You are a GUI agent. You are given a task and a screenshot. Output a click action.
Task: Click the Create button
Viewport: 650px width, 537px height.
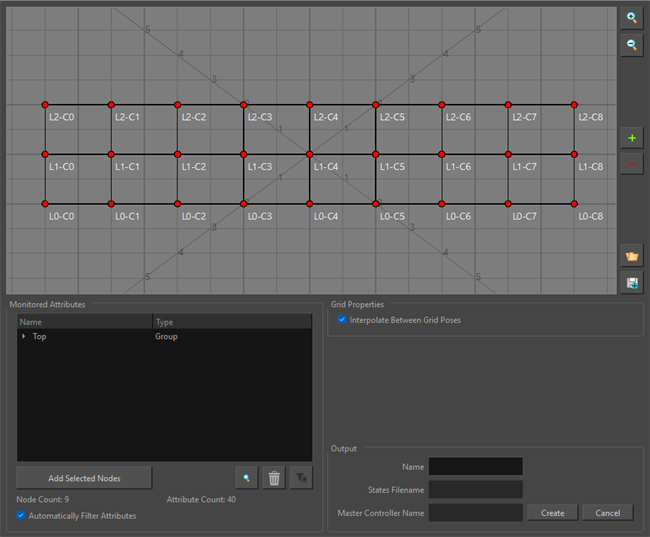click(552, 513)
